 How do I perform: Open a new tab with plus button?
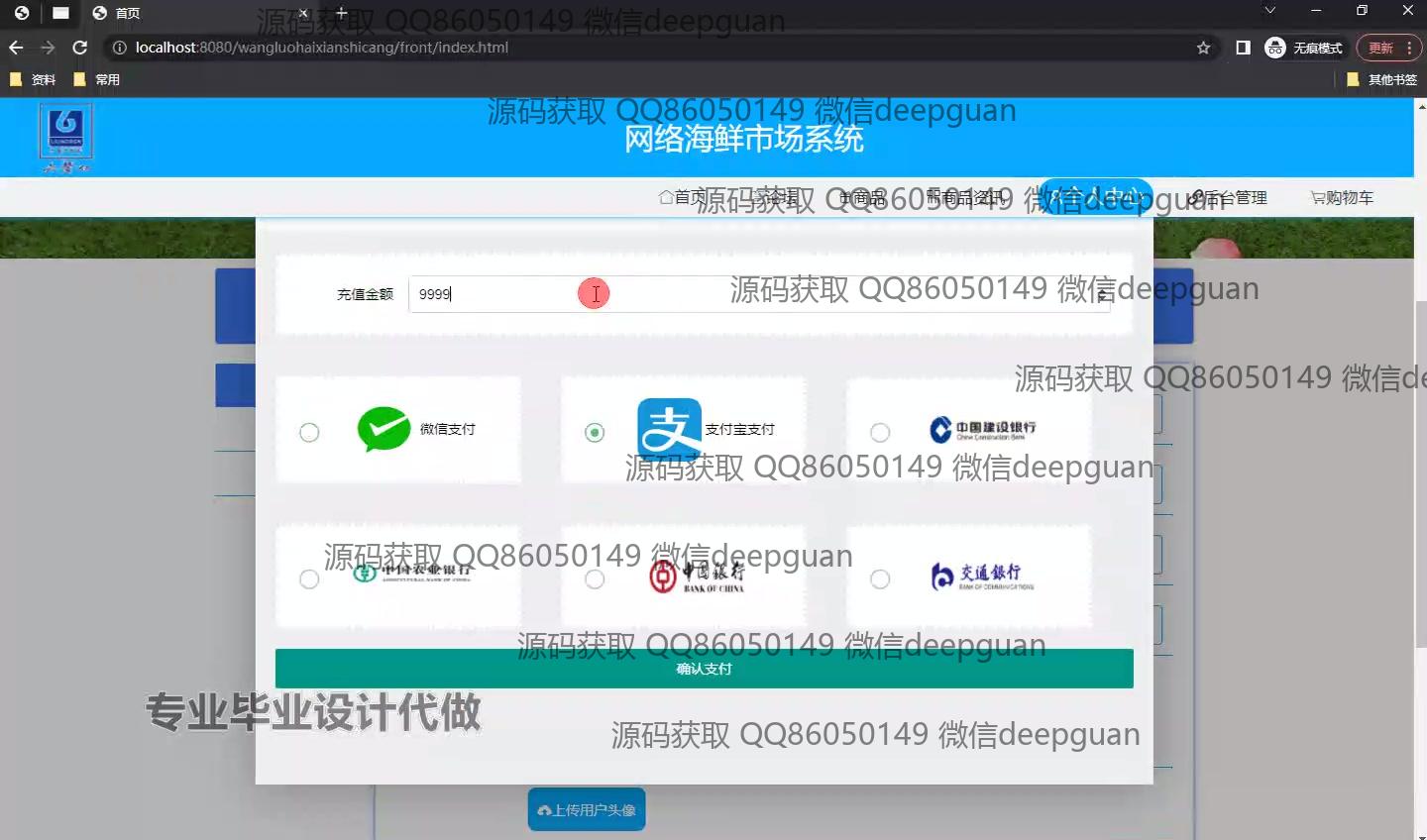[x=341, y=13]
